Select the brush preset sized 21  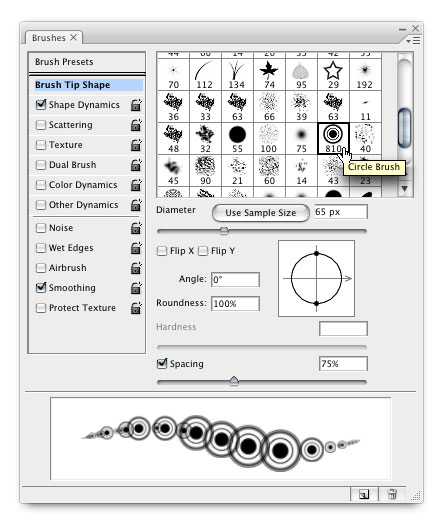pos(237,171)
